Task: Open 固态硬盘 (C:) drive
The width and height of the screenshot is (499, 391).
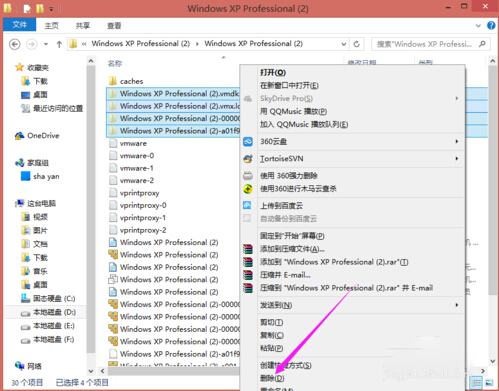Action: pos(54,298)
